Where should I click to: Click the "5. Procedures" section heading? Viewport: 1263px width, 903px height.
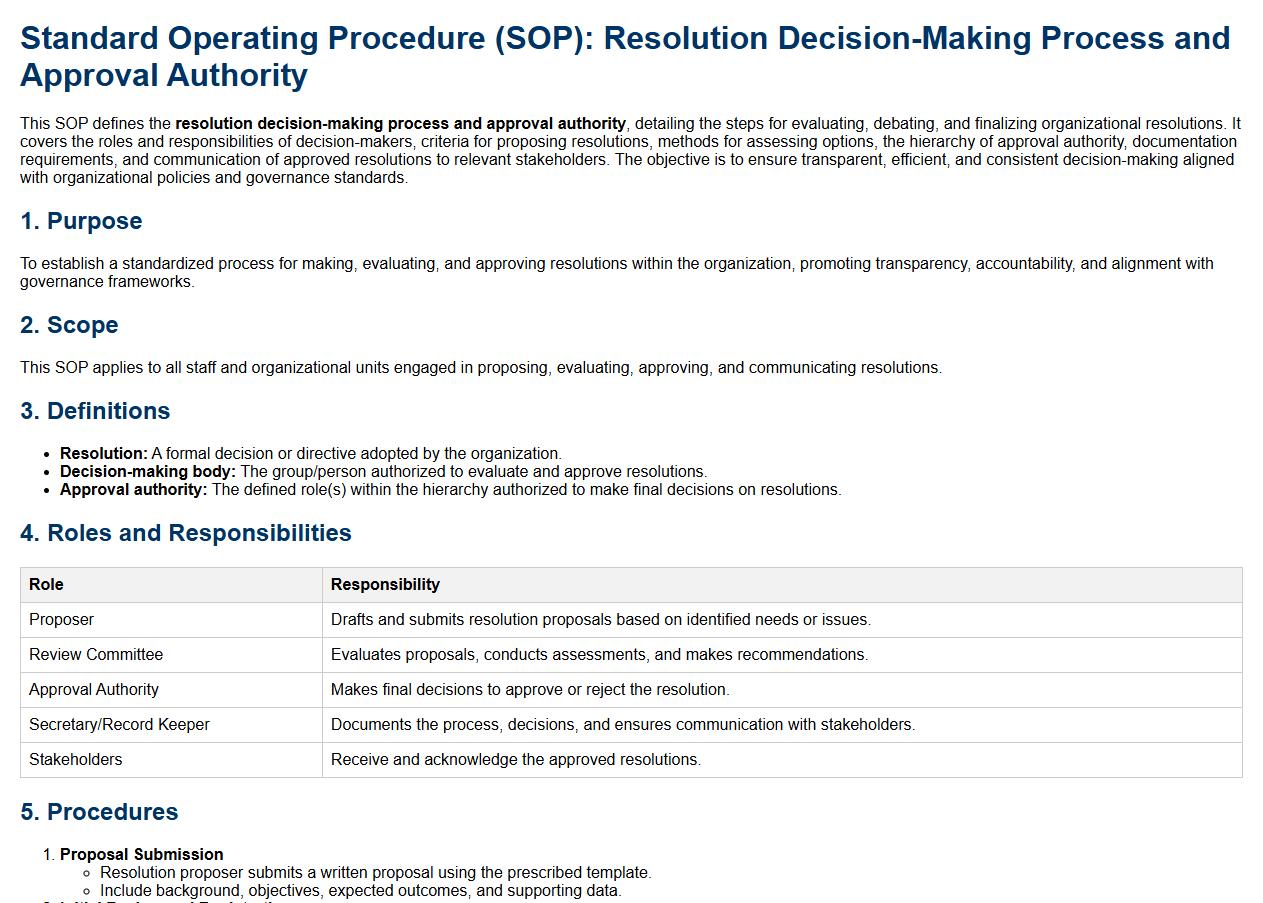pos(99,812)
